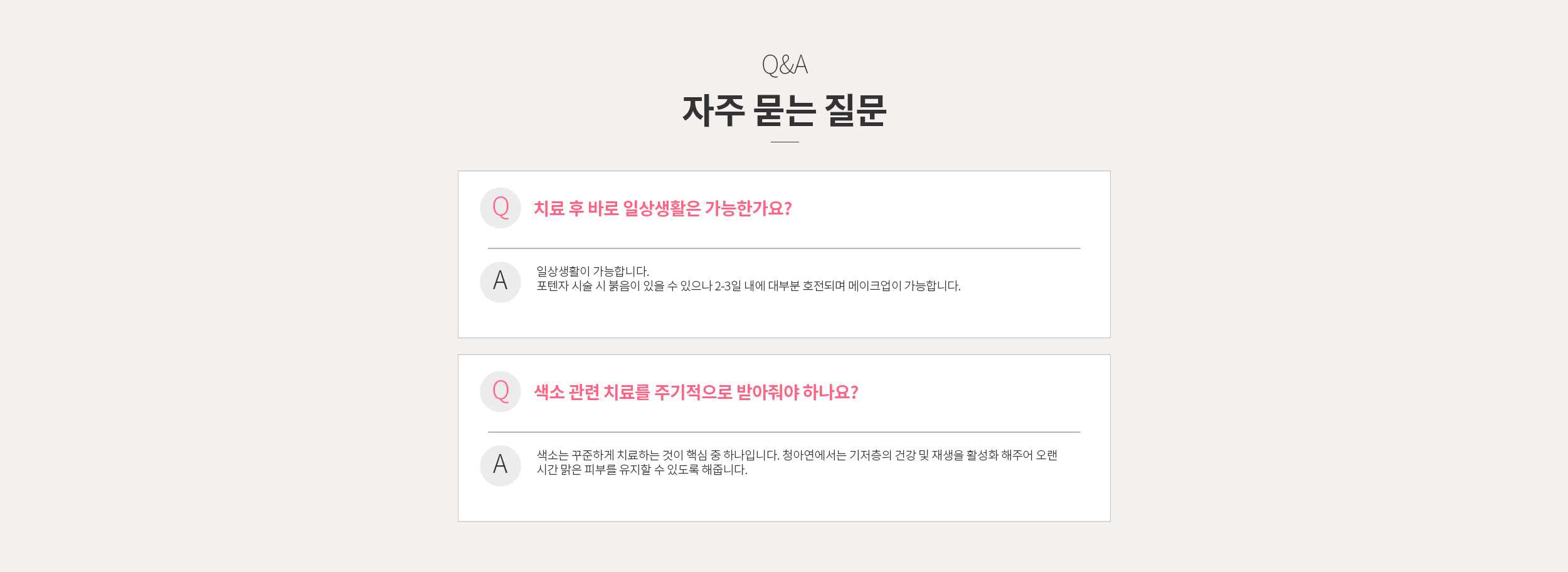Click the divider line inside the second FAQ card
This screenshot has height=572, width=1568.
pos(784,432)
